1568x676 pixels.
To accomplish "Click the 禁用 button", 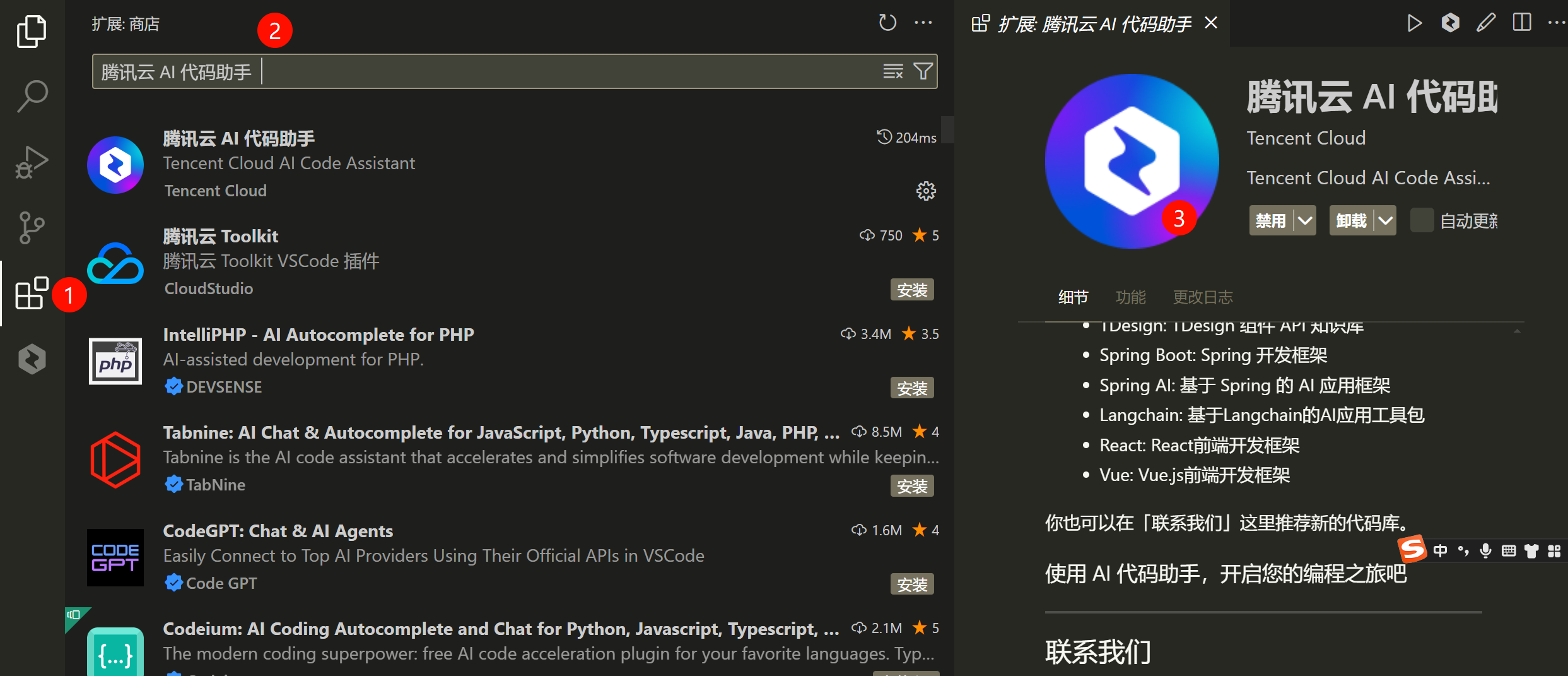I will tap(1271, 220).
